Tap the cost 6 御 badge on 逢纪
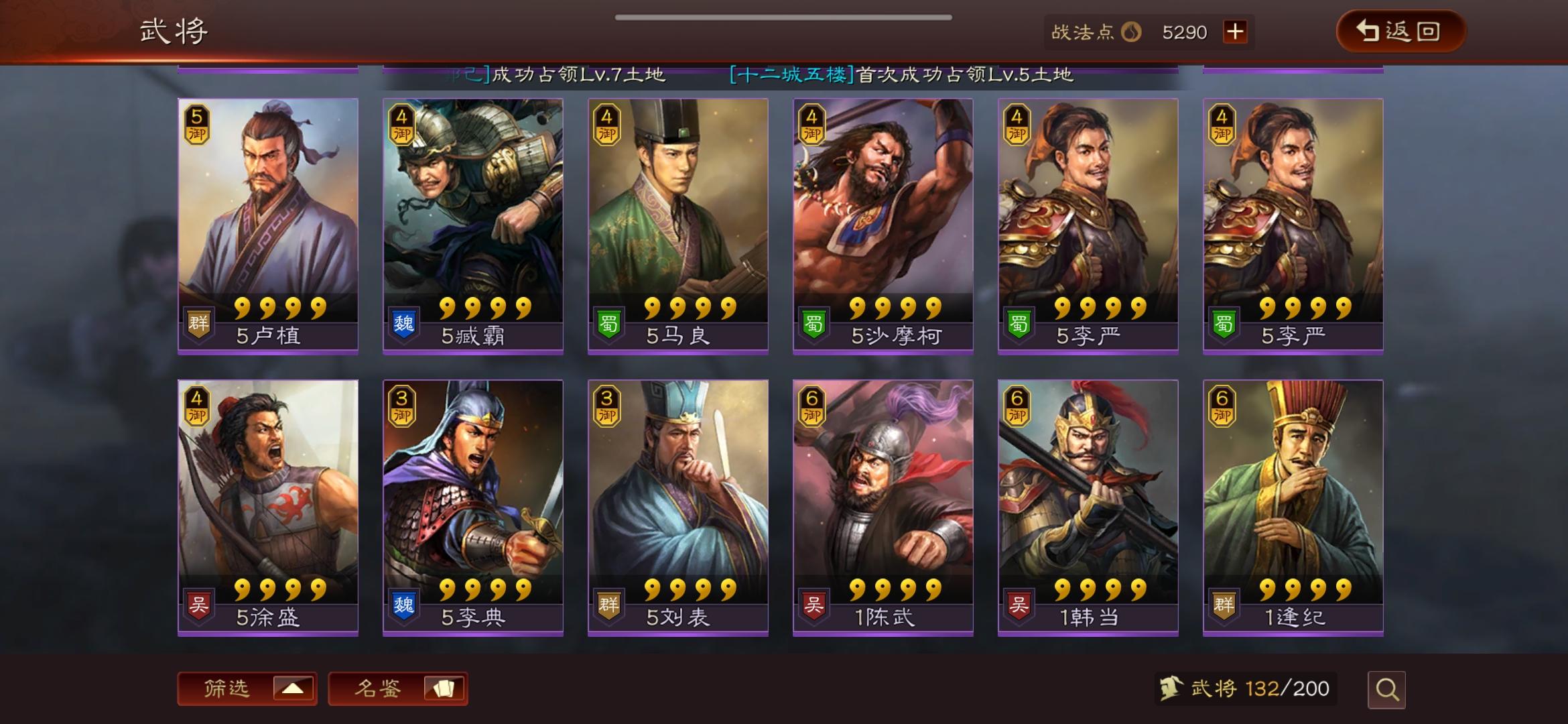 pos(1222,406)
